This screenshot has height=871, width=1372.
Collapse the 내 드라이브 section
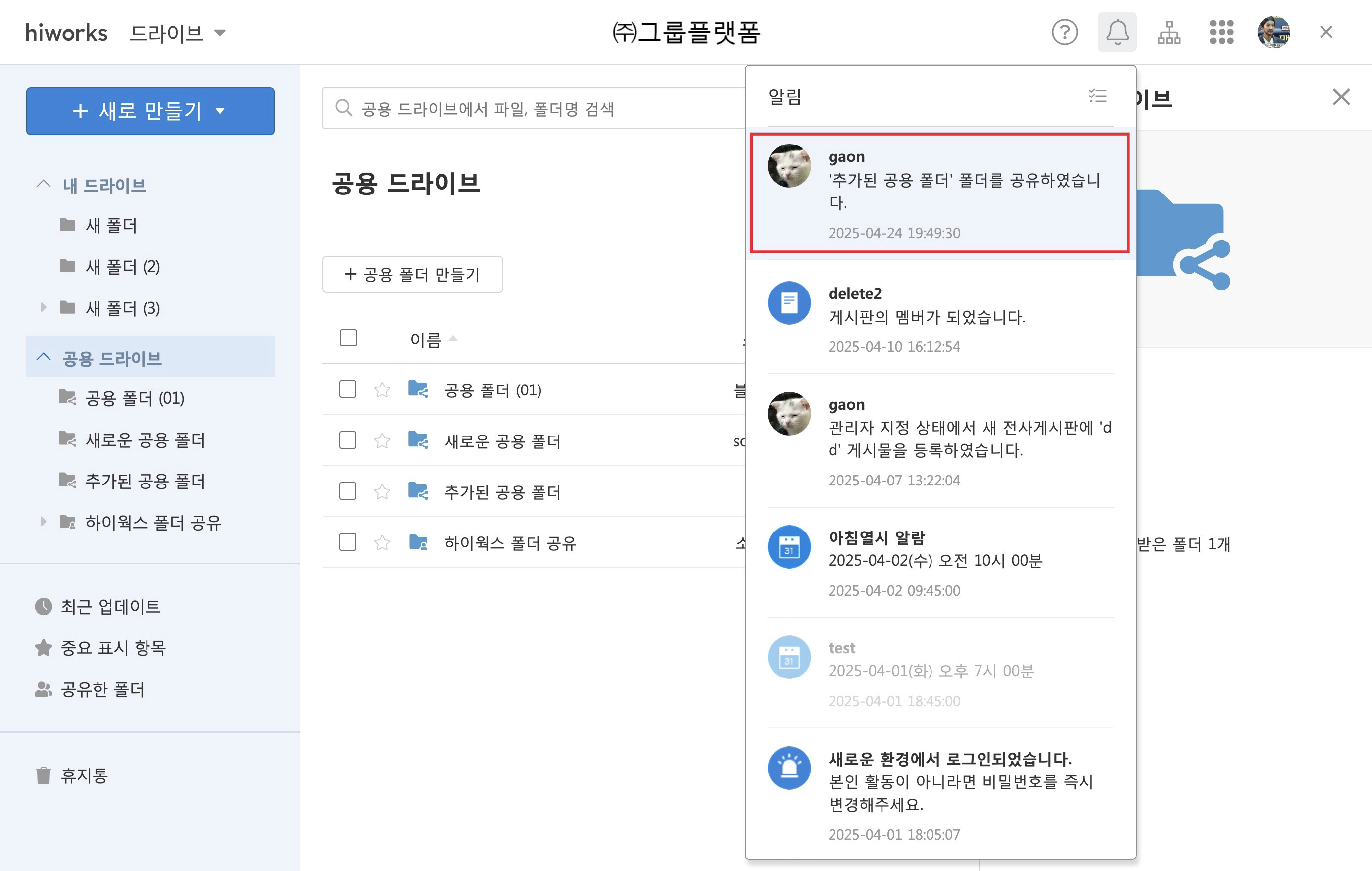pos(43,184)
